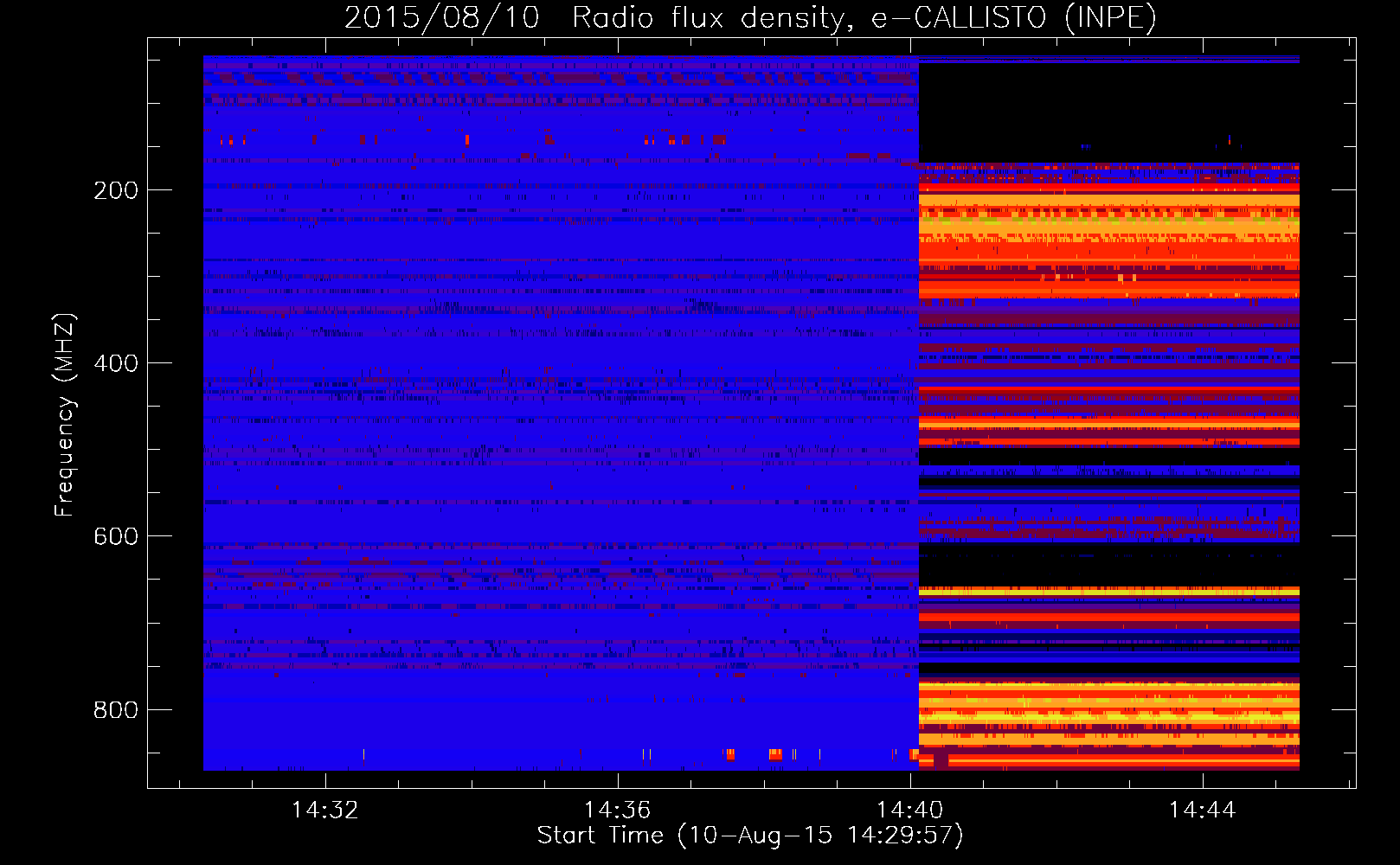This screenshot has height=865, width=1400.
Task: Click the plot title 'Radio flux density, e-CALLISTO (INPE)'
Action: click(864, 18)
